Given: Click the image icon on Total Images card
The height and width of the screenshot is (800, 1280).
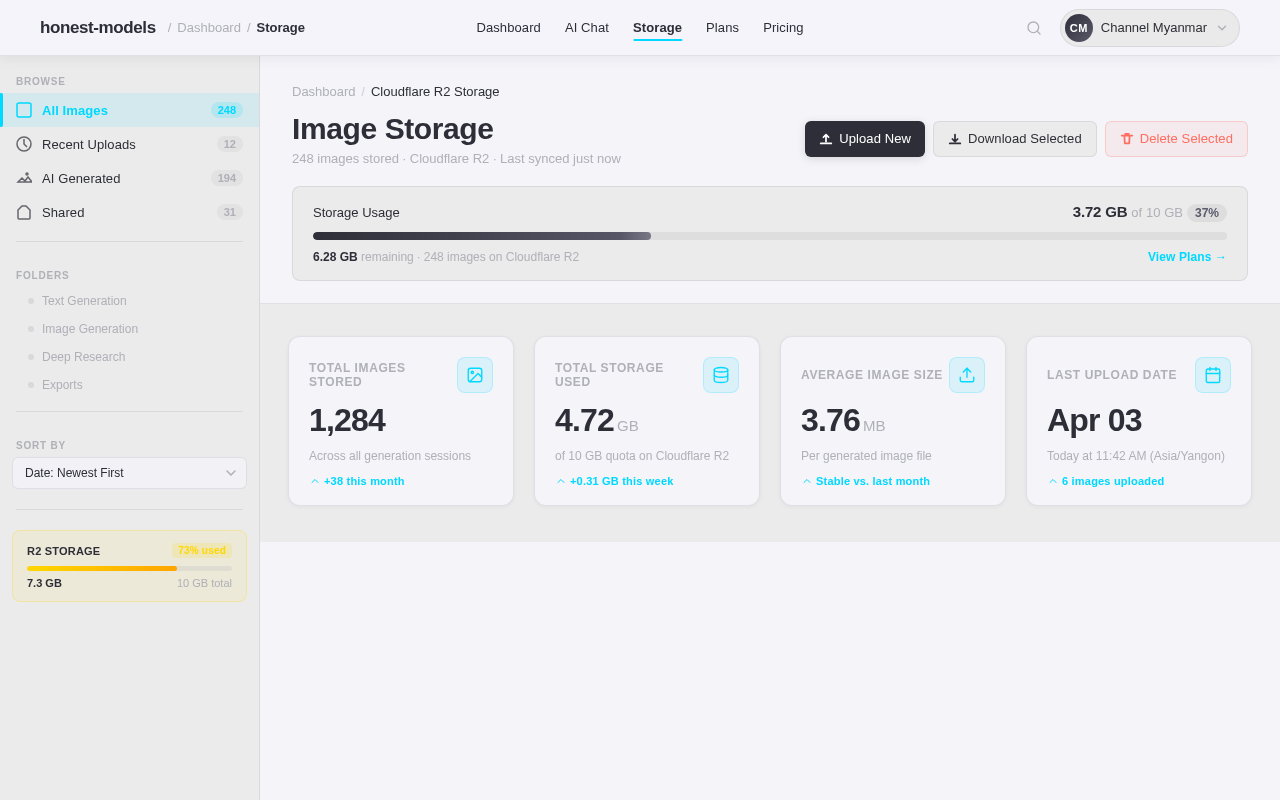Looking at the screenshot, I should pos(476,375).
